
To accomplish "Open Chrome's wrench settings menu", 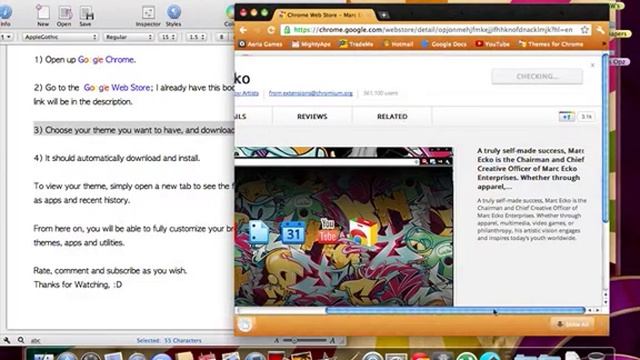I will tap(600, 30).
